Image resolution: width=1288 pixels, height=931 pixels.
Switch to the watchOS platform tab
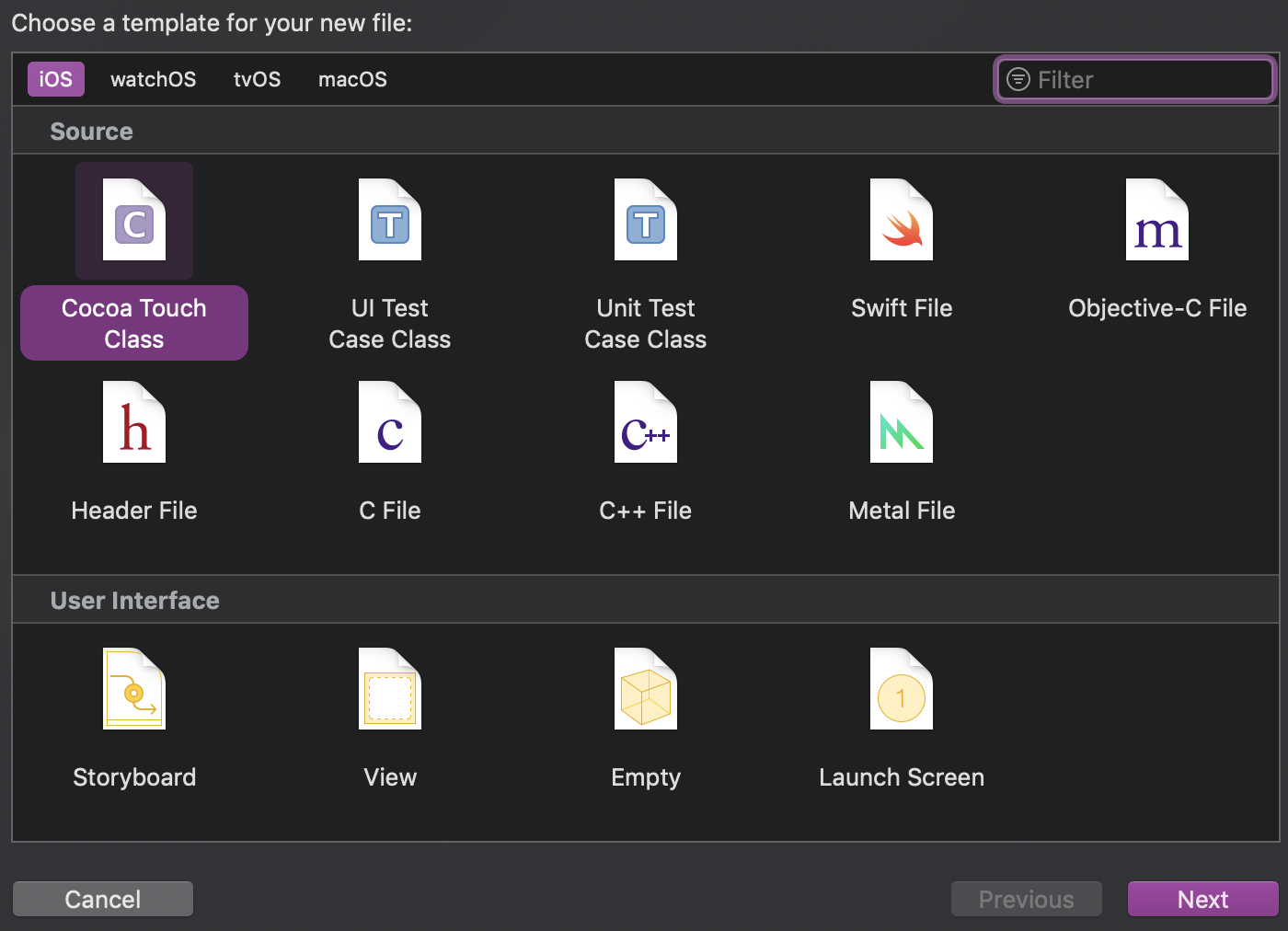click(153, 79)
